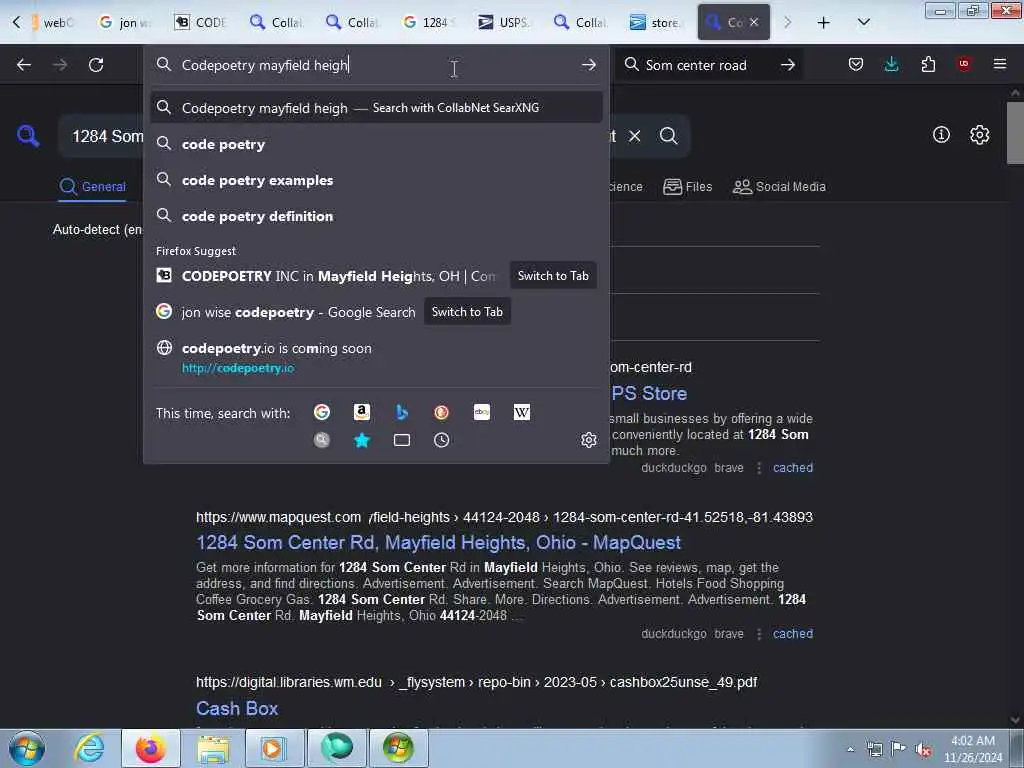
Task: Select 'Search with CollabNet SearXNG' suggestion
Action: click(x=376, y=108)
